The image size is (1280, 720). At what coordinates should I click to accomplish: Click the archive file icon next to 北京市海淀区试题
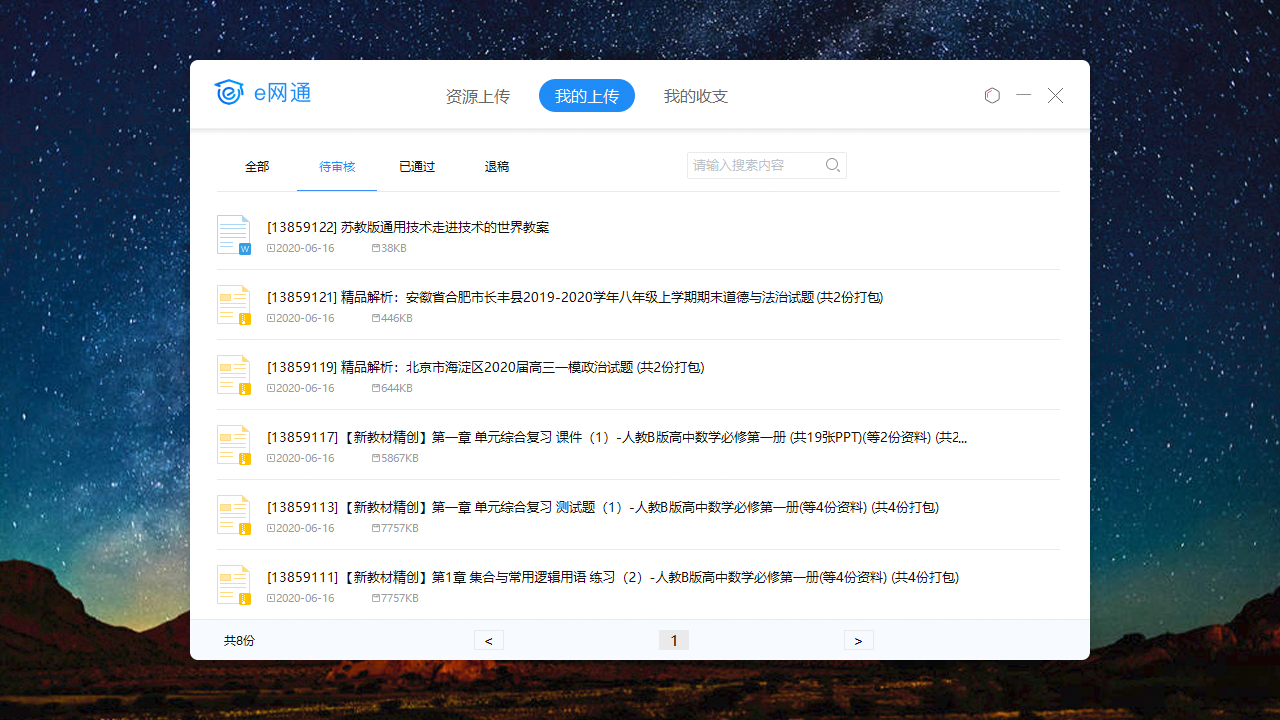tap(233, 374)
